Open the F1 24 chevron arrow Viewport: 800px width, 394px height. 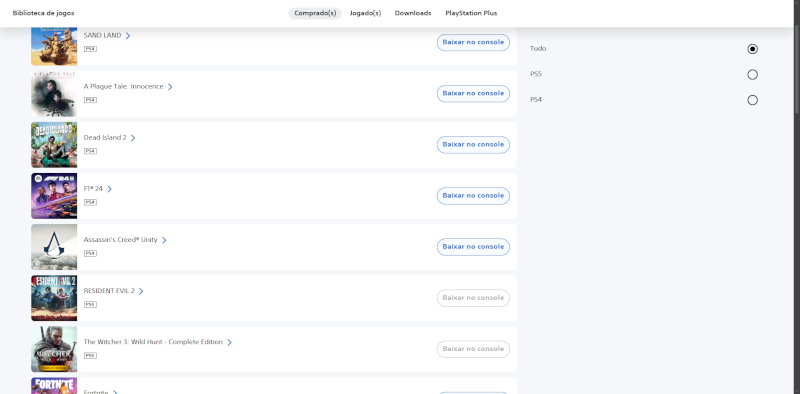point(110,189)
